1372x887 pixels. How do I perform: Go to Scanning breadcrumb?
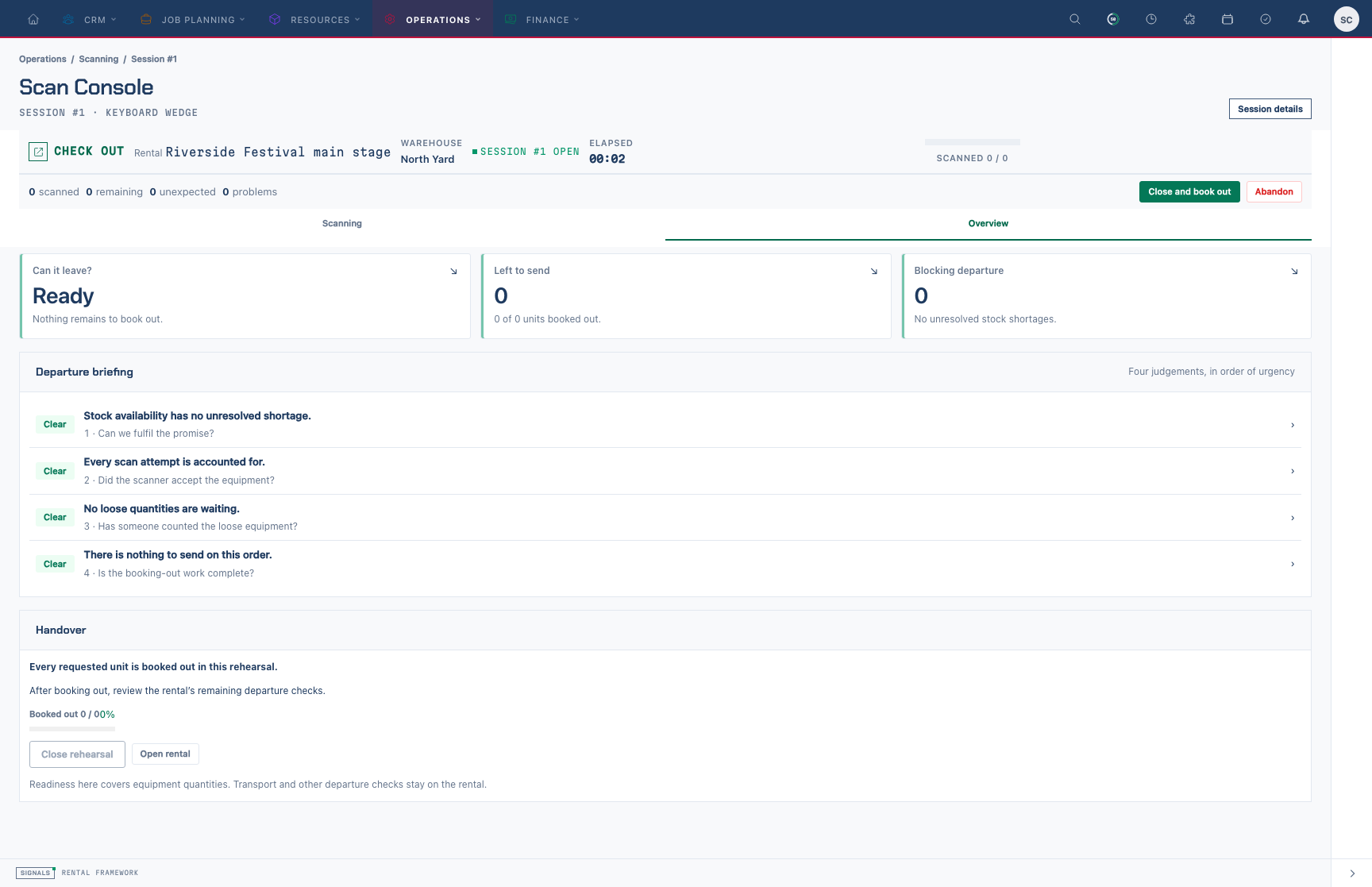click(98, 60)
